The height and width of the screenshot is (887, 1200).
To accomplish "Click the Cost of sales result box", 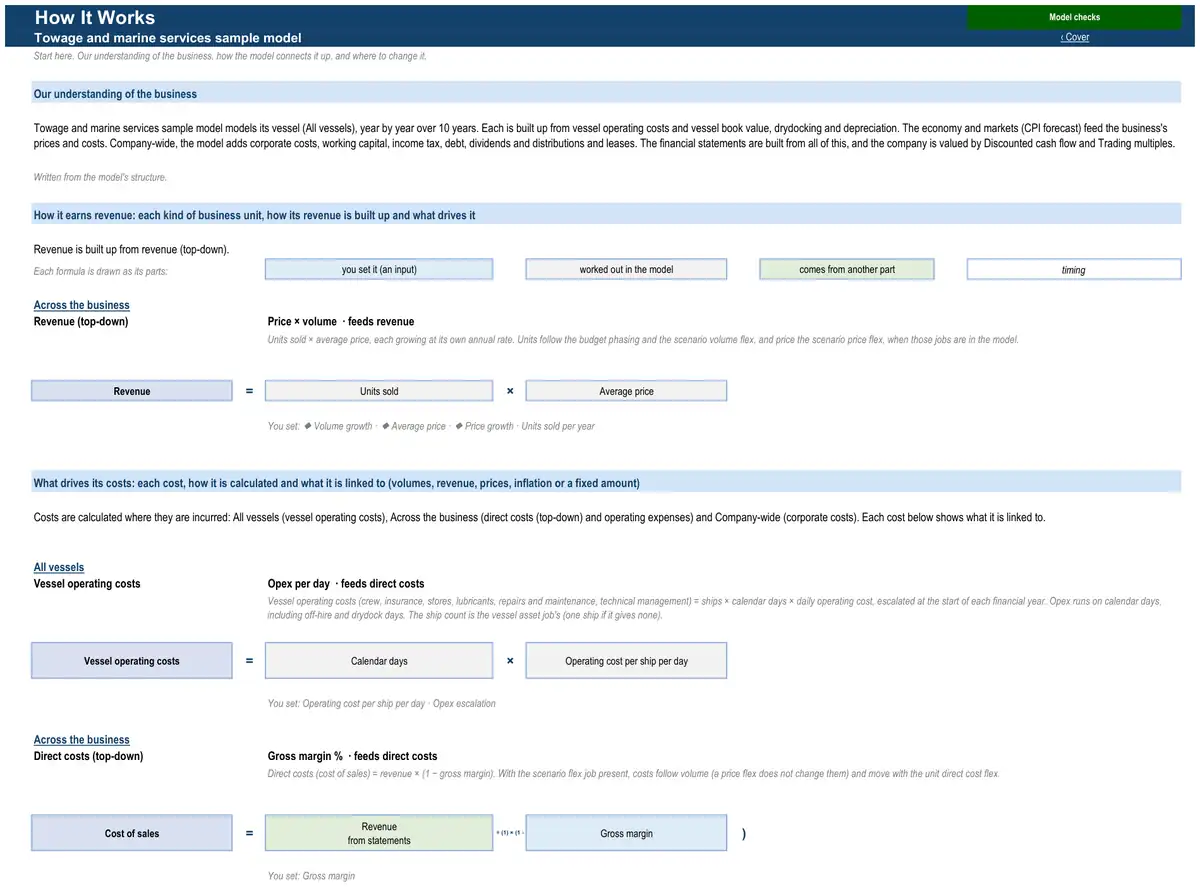I will (x=132, y=833).
